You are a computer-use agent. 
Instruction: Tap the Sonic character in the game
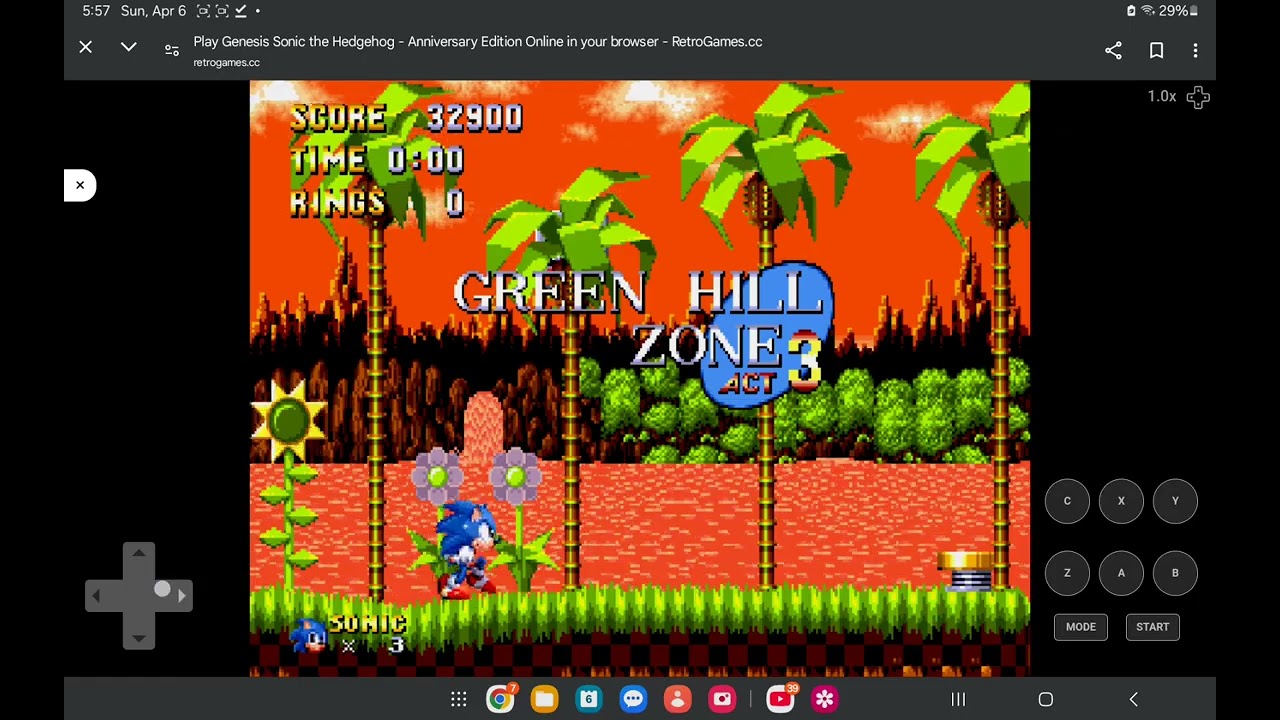pyautogui.click(x=466, y=548)
